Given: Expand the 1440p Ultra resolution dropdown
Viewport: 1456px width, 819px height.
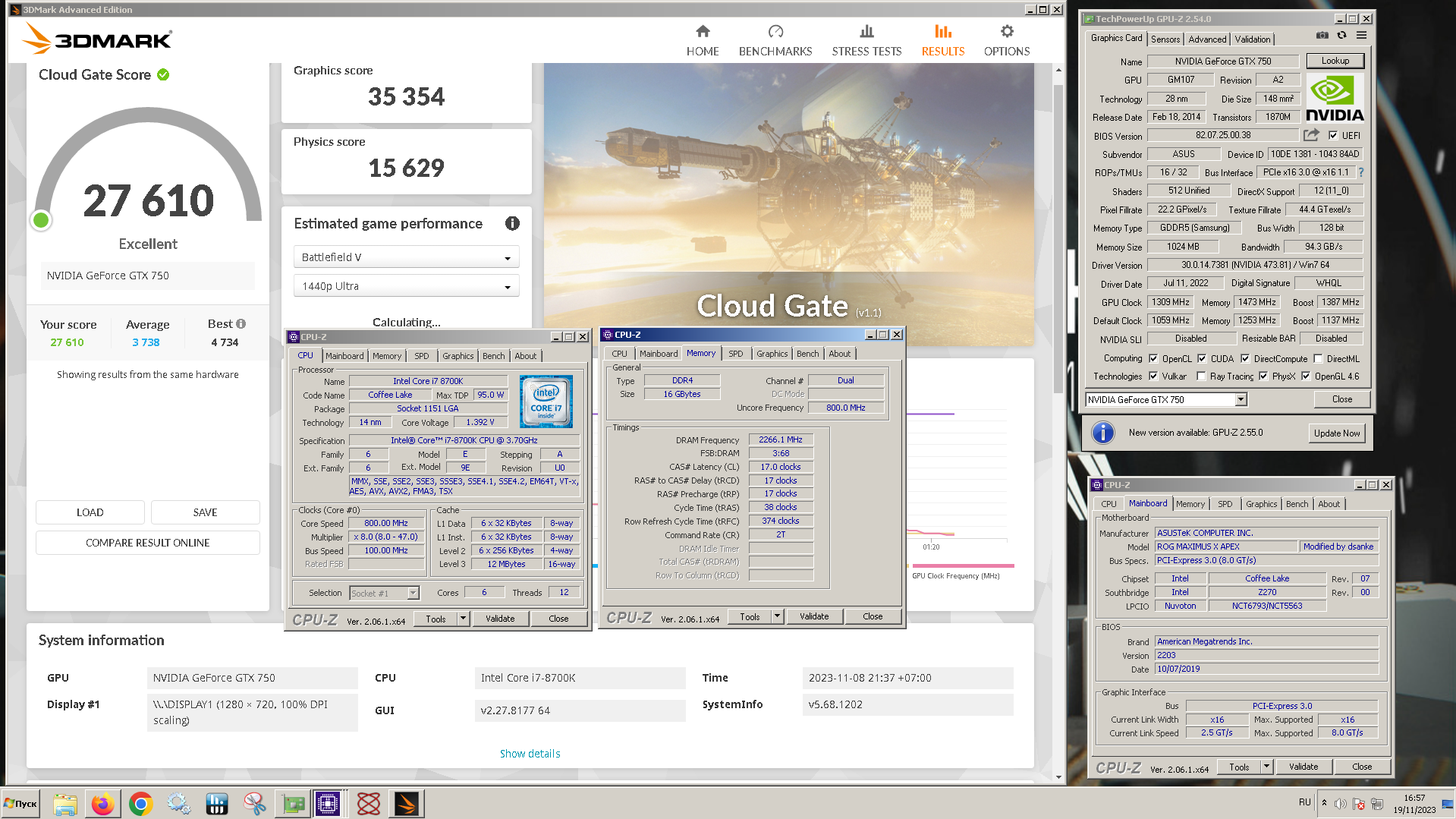Looking at the screenshot, I should pyautogui.click(x=406, y=286).
